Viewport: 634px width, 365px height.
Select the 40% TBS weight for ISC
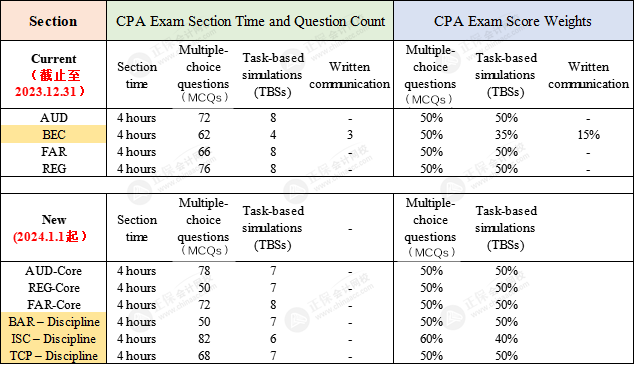[x=506, y=339]
